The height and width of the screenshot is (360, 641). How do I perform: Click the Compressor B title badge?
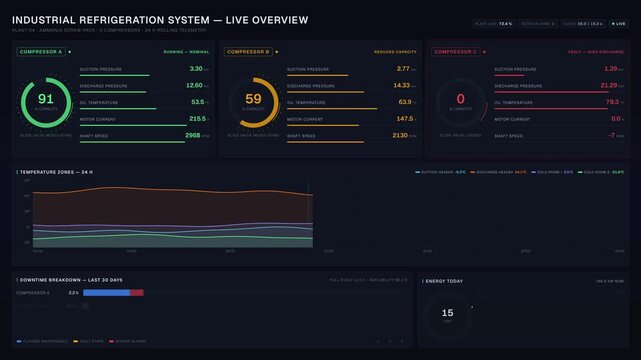[248, 52]
